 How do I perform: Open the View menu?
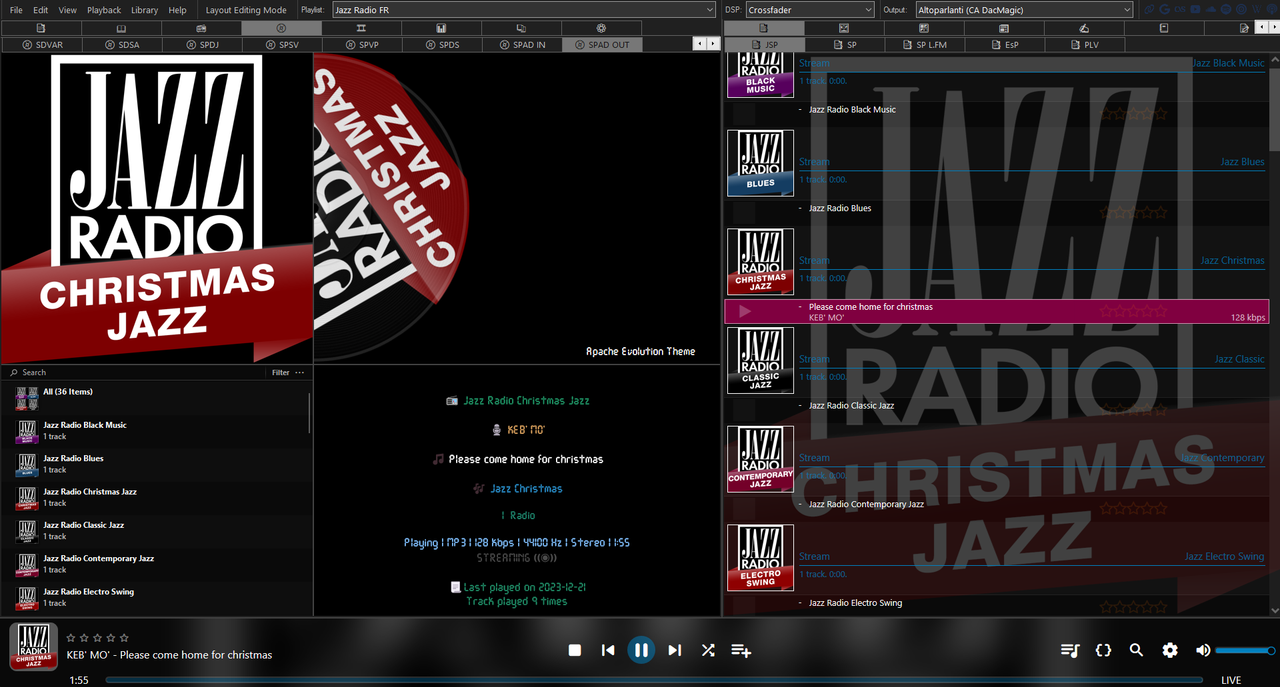67,10
